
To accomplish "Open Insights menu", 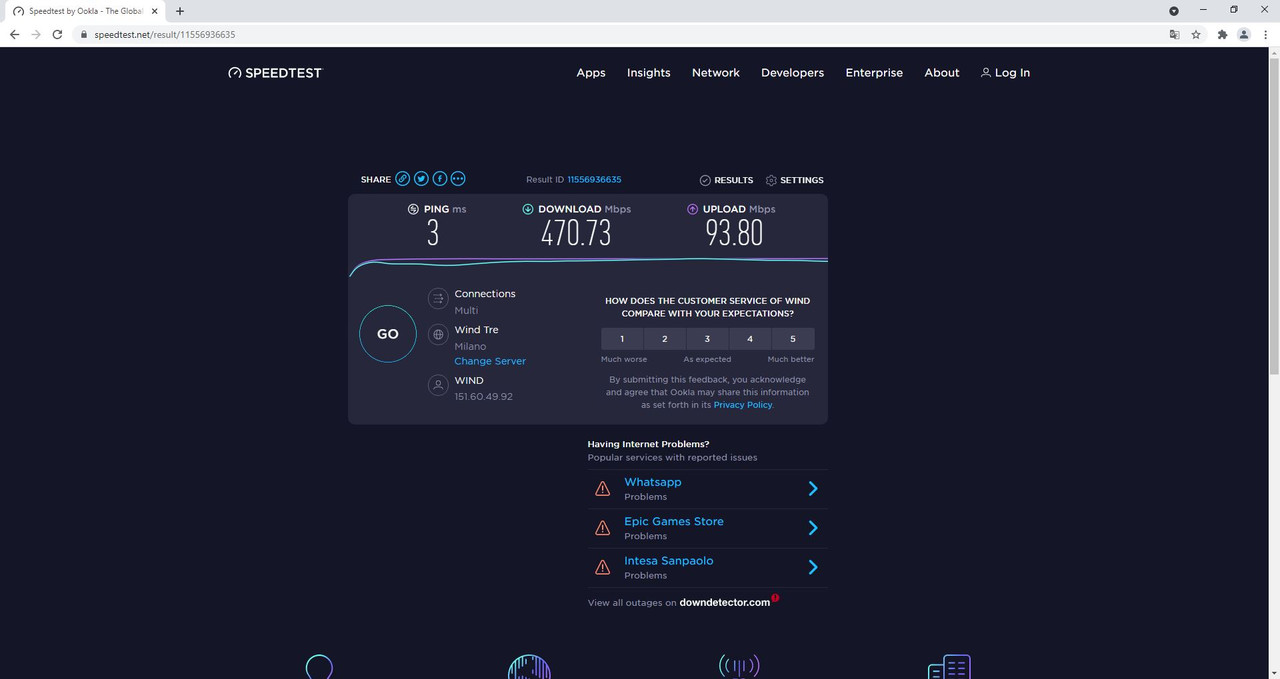I will tap(649, 73).
